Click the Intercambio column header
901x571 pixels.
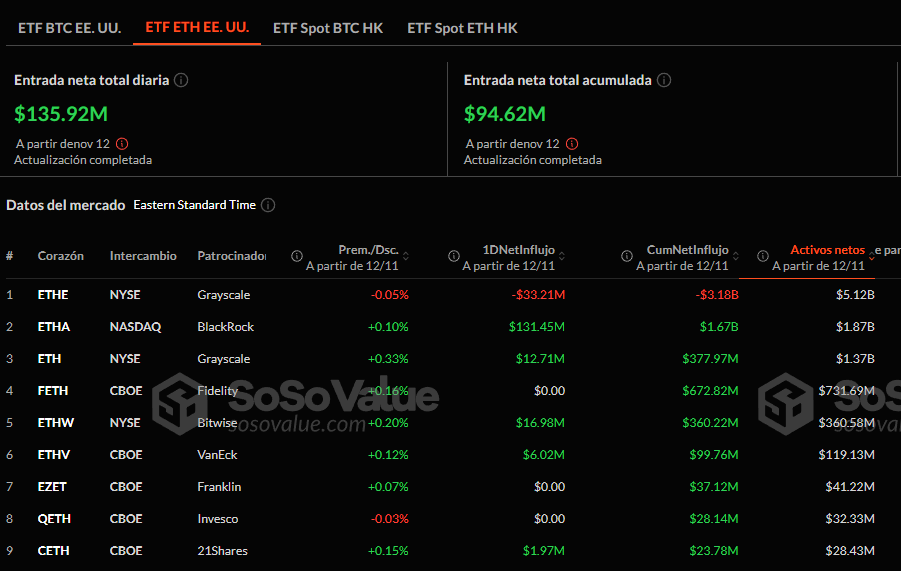tap(143, 256)
